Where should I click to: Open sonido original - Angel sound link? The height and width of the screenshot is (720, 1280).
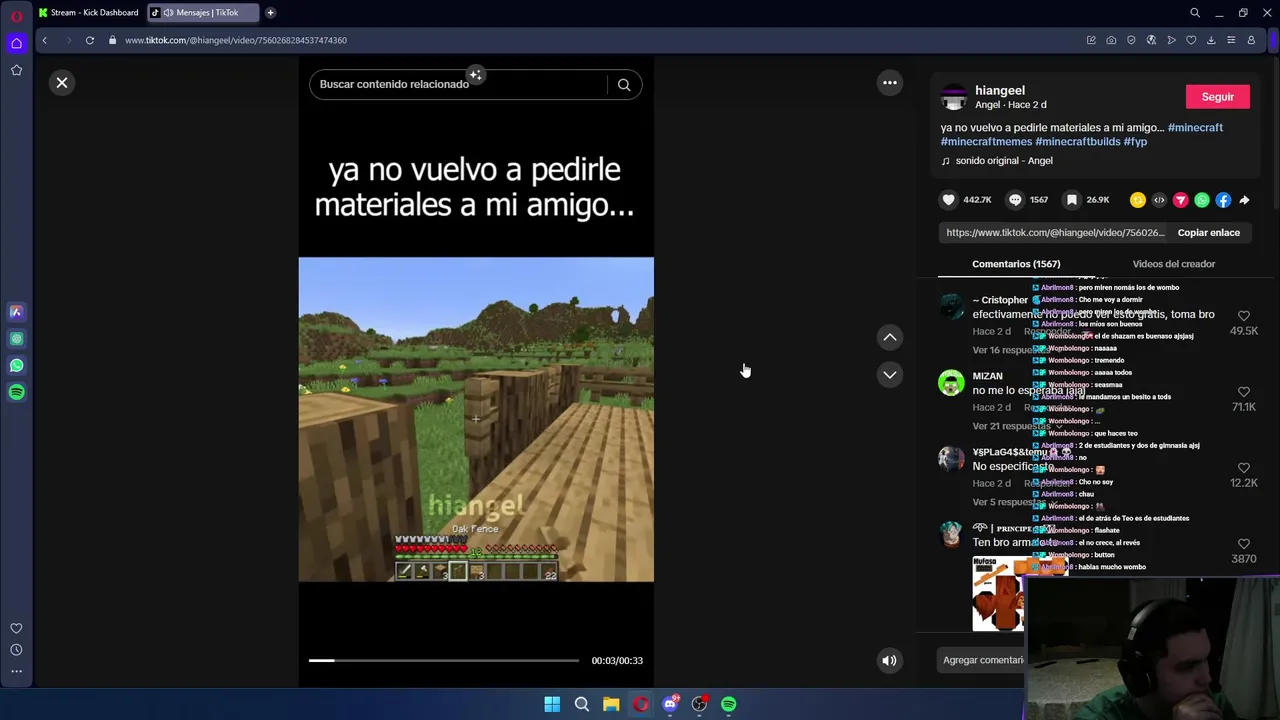click(996, 161)
